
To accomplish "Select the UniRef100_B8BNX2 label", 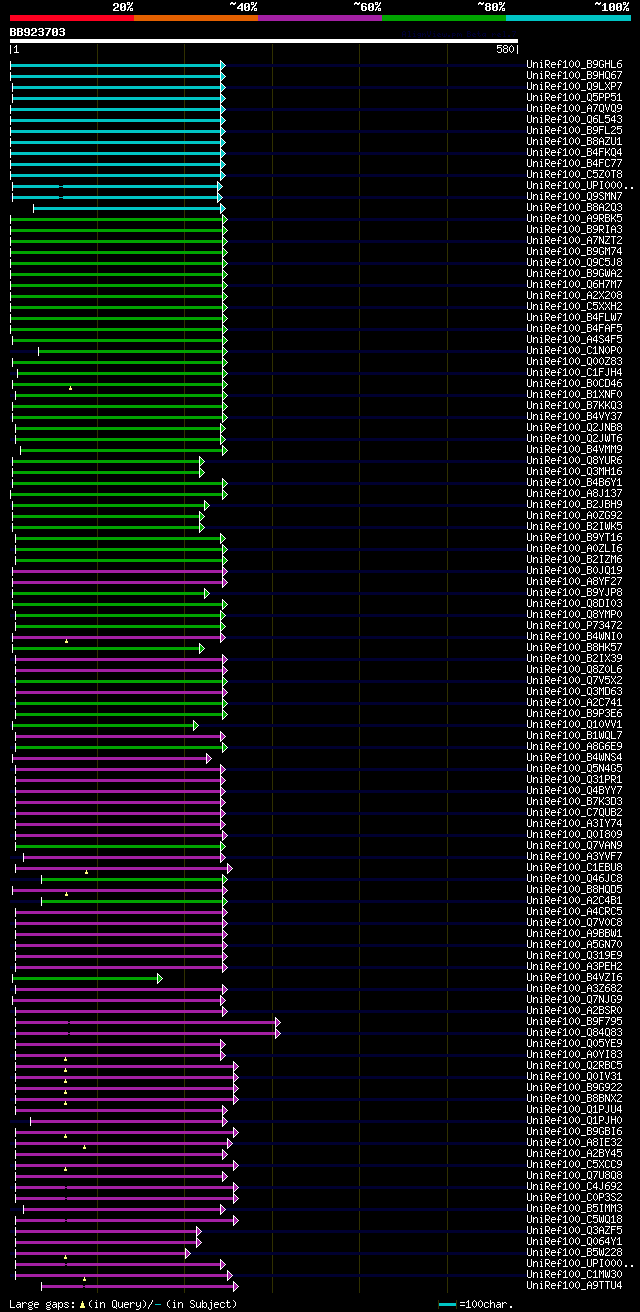I will click(x=574, y=1098).
